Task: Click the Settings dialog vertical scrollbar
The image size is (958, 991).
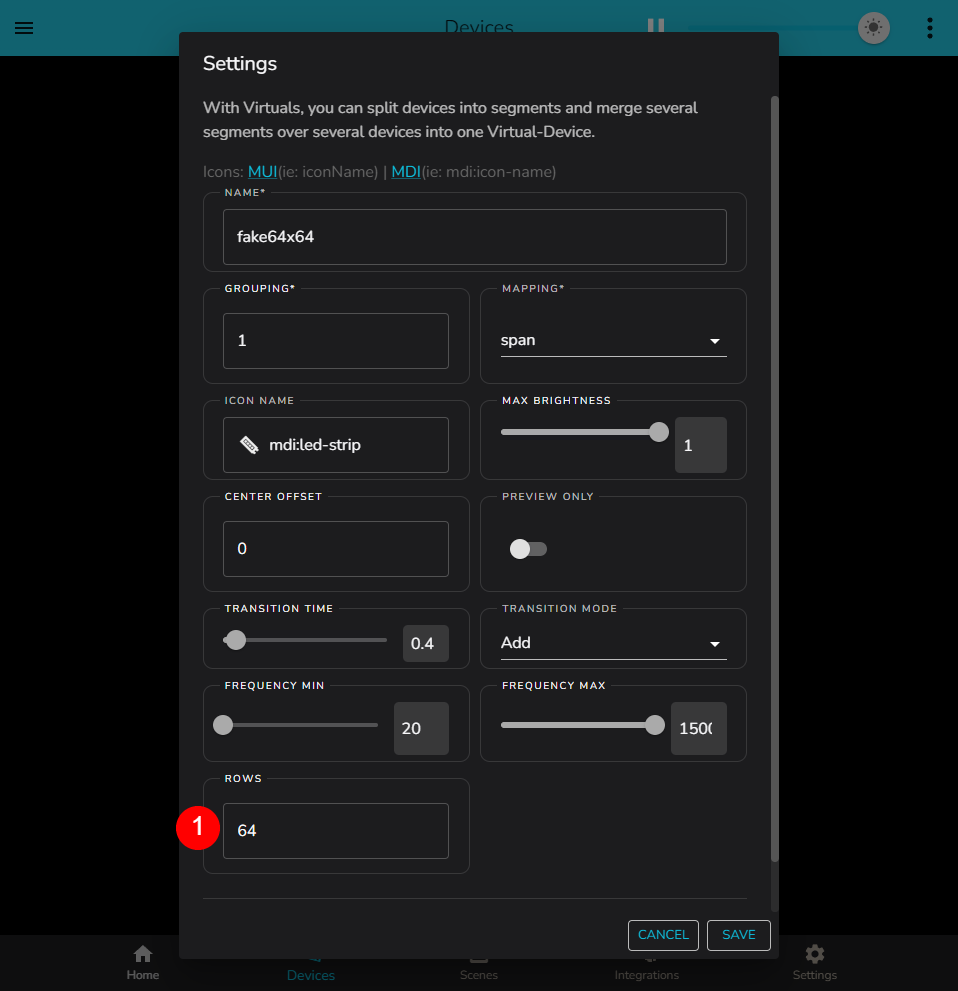Action: pos(775,478)
